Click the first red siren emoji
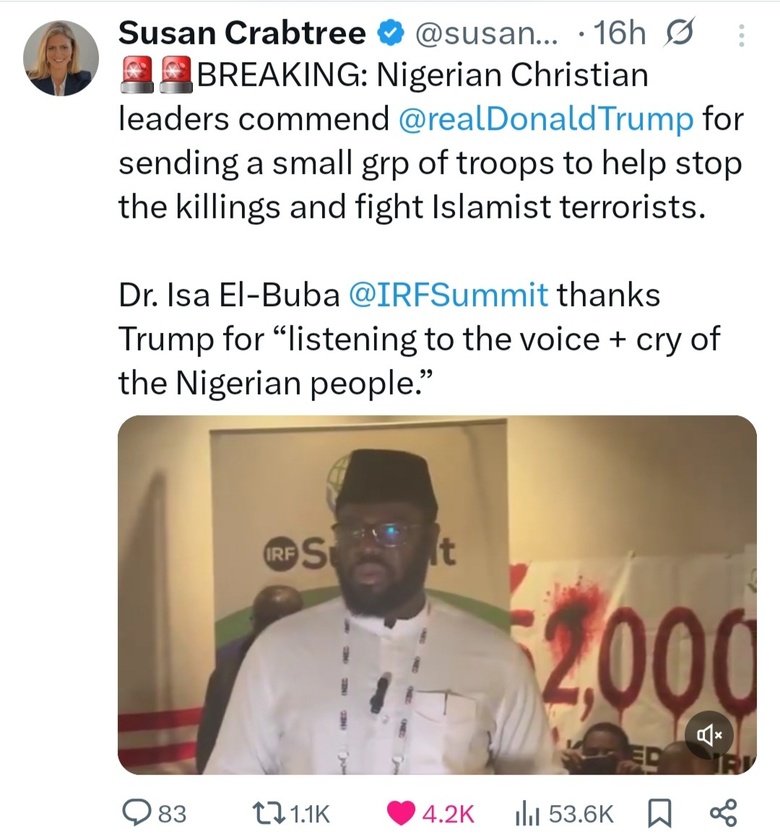 [137, 75]
